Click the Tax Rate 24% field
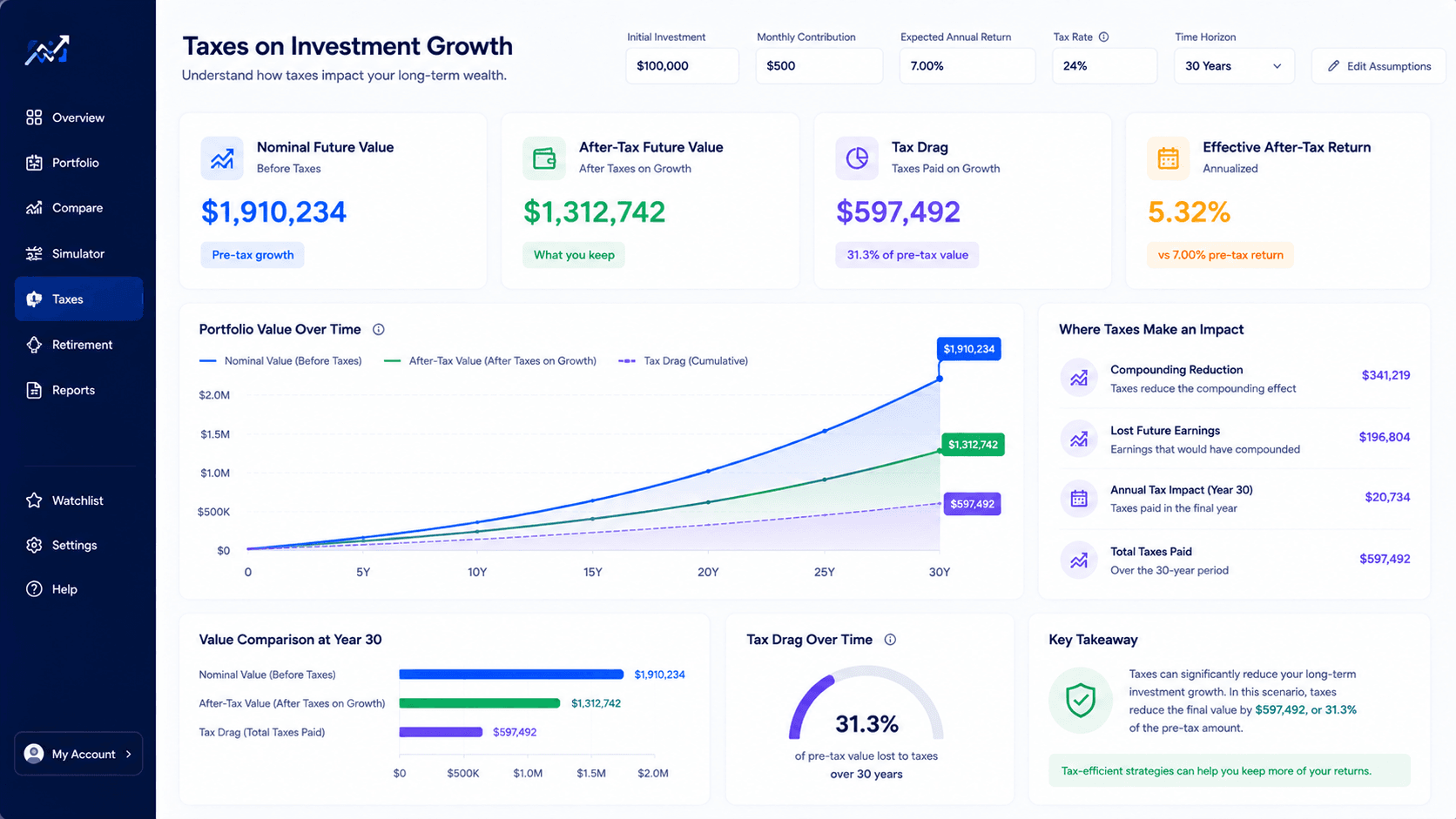The width and height of the screenshot is (1456, 819). point(1105,66)
